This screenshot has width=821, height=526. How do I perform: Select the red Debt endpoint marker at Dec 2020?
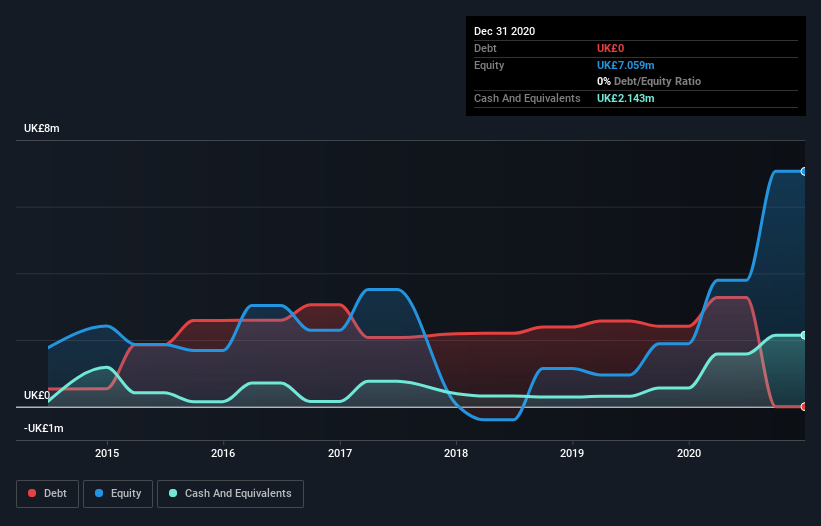click(x=804, y=407)
